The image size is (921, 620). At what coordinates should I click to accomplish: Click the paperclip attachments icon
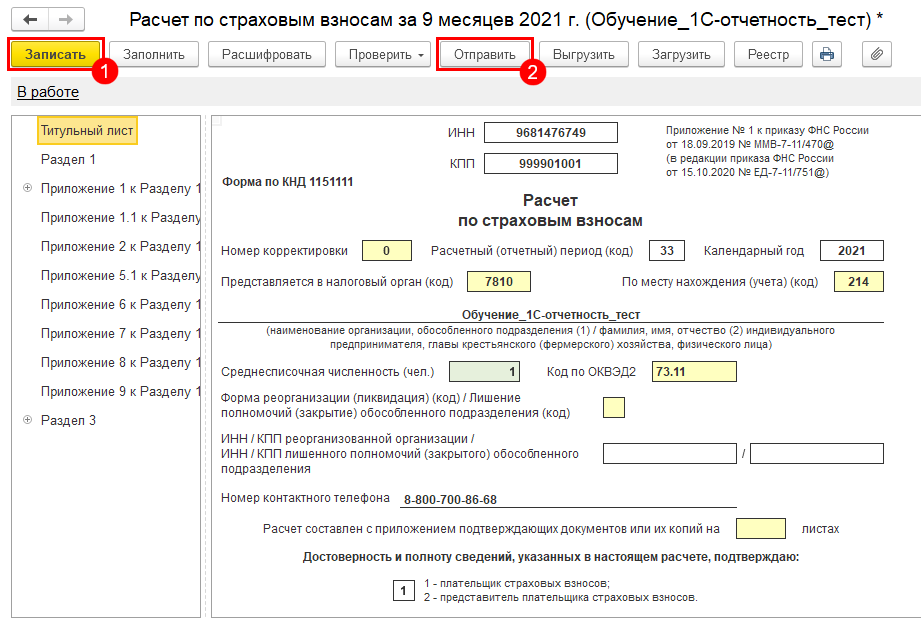click(x=876, y=54)
